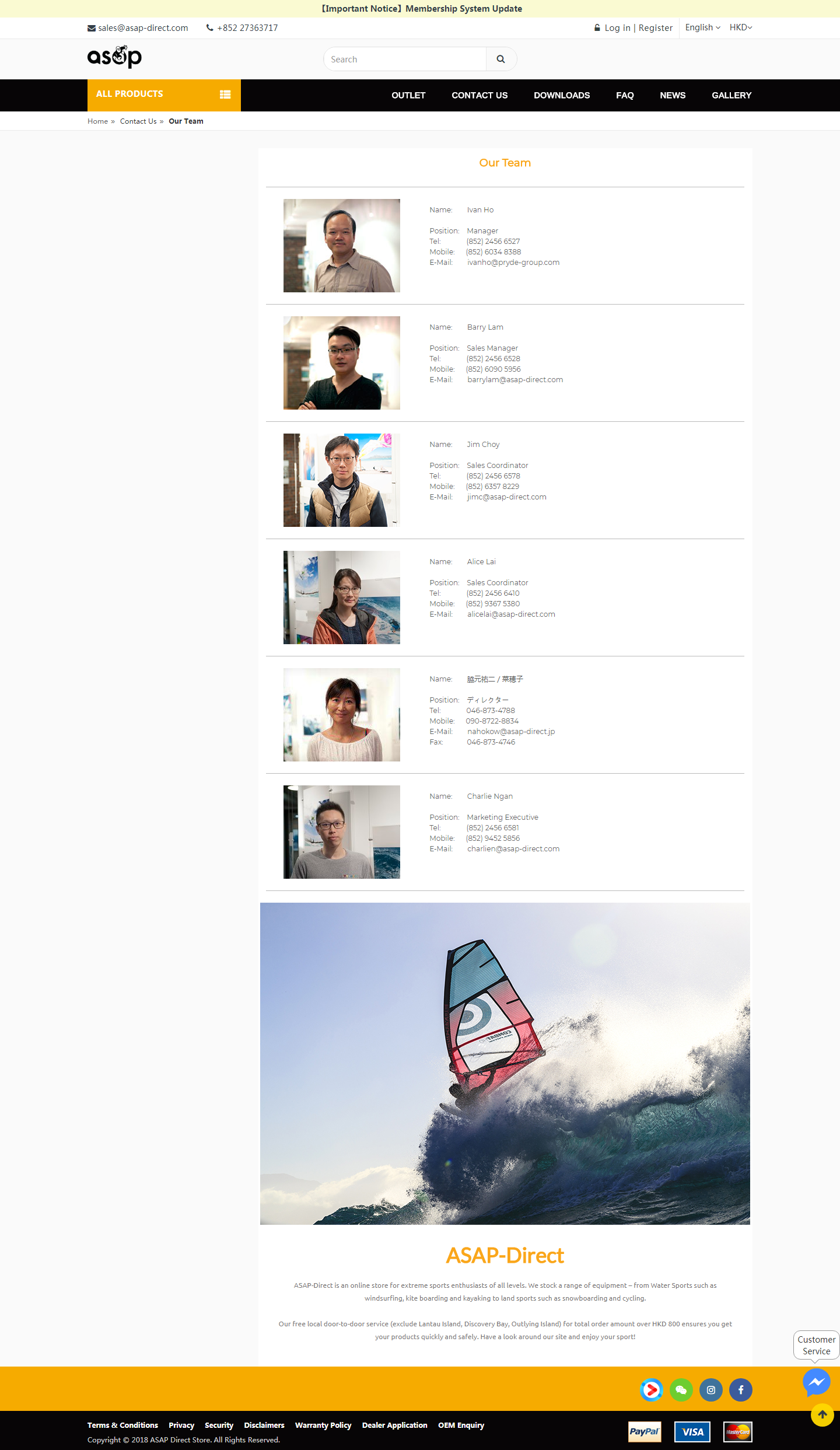Click the Log in link
The width and height of the screenshot is (840, 1450).
tap(617, 27)
